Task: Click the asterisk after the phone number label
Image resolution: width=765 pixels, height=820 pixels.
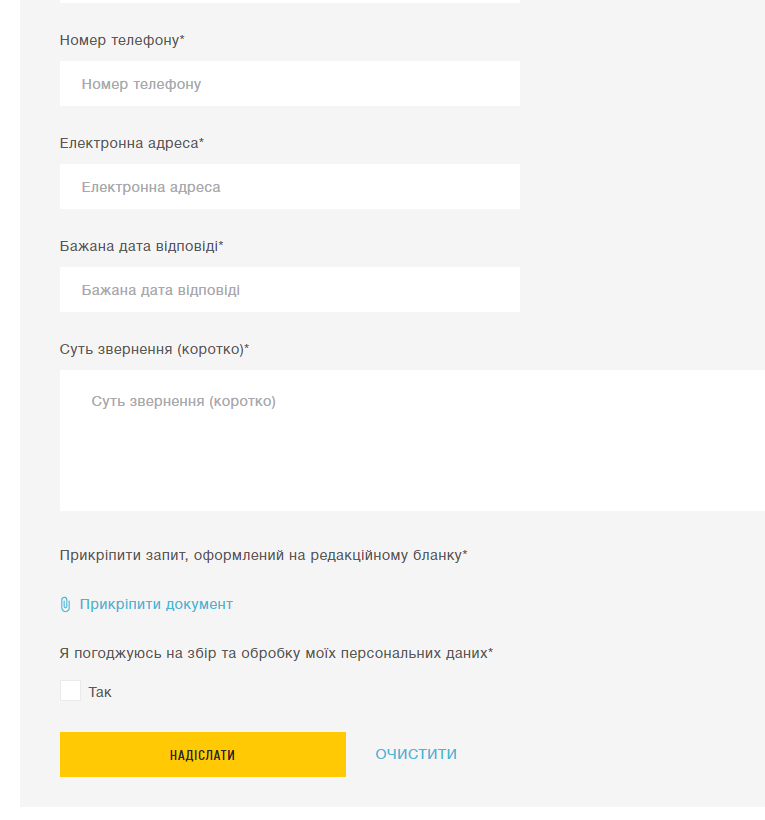Action: pyautogui.click(x=182, y=39)
